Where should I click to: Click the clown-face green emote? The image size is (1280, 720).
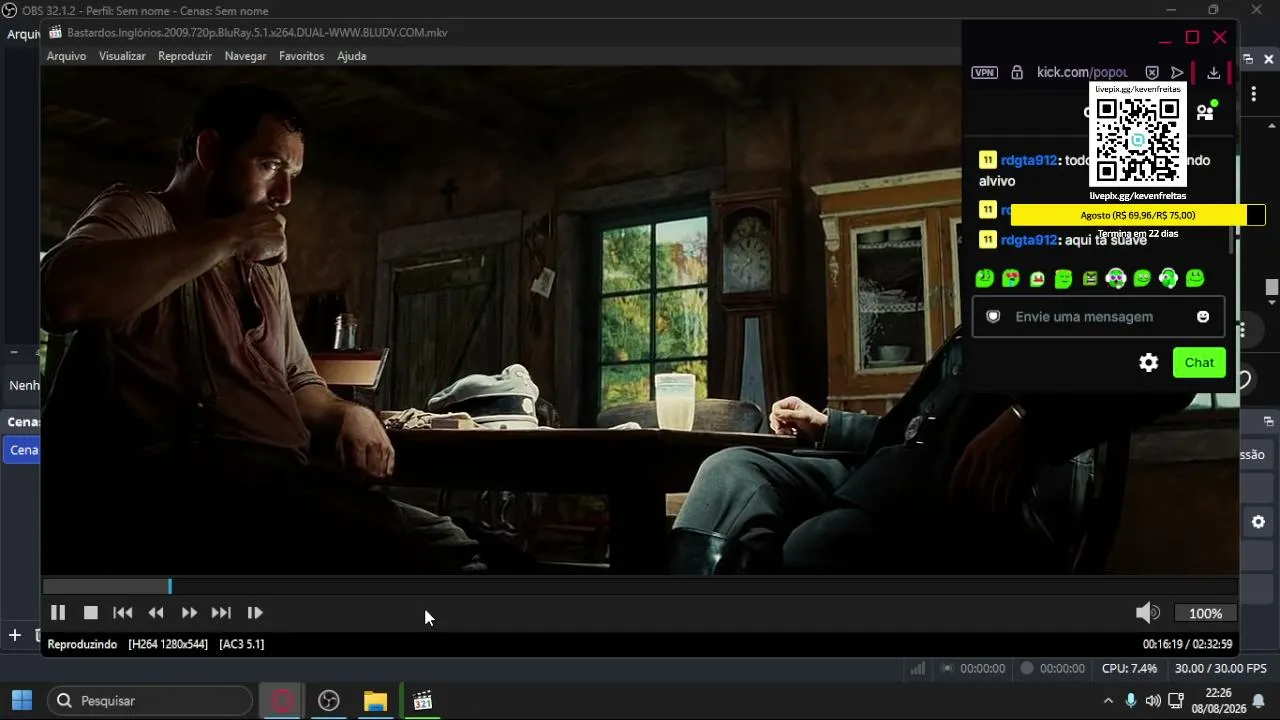click(x=1116, y=278)
